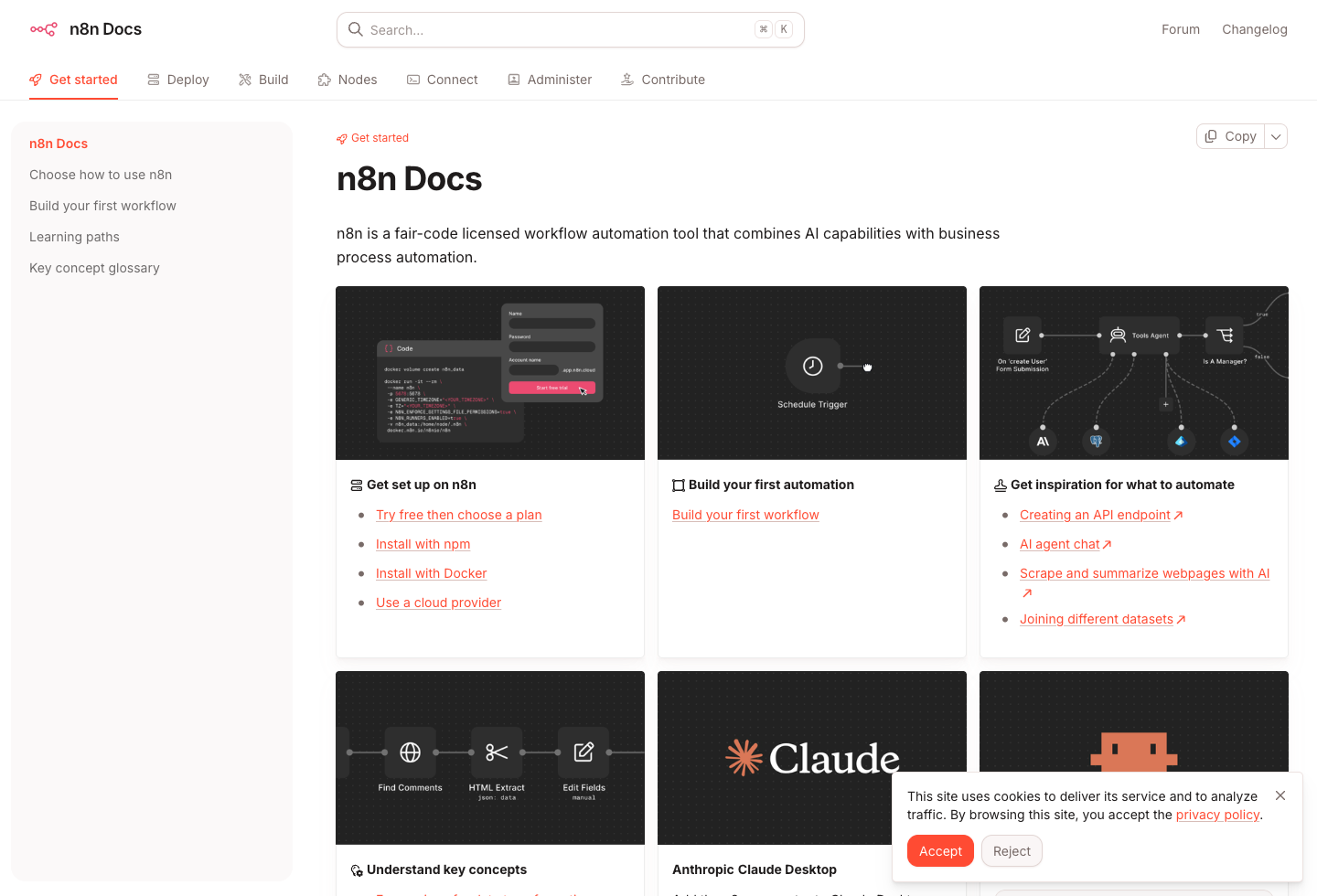Click the icon next to Understand key concepts
This screenshot has height=896, width=1317.
pyautogui.click(x=357, y=870)
